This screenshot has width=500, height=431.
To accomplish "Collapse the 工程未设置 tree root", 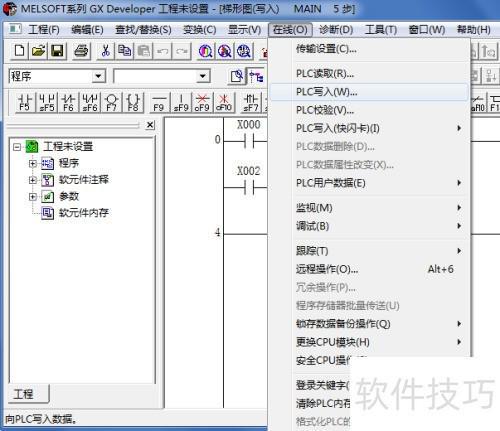I will point(17,147).
